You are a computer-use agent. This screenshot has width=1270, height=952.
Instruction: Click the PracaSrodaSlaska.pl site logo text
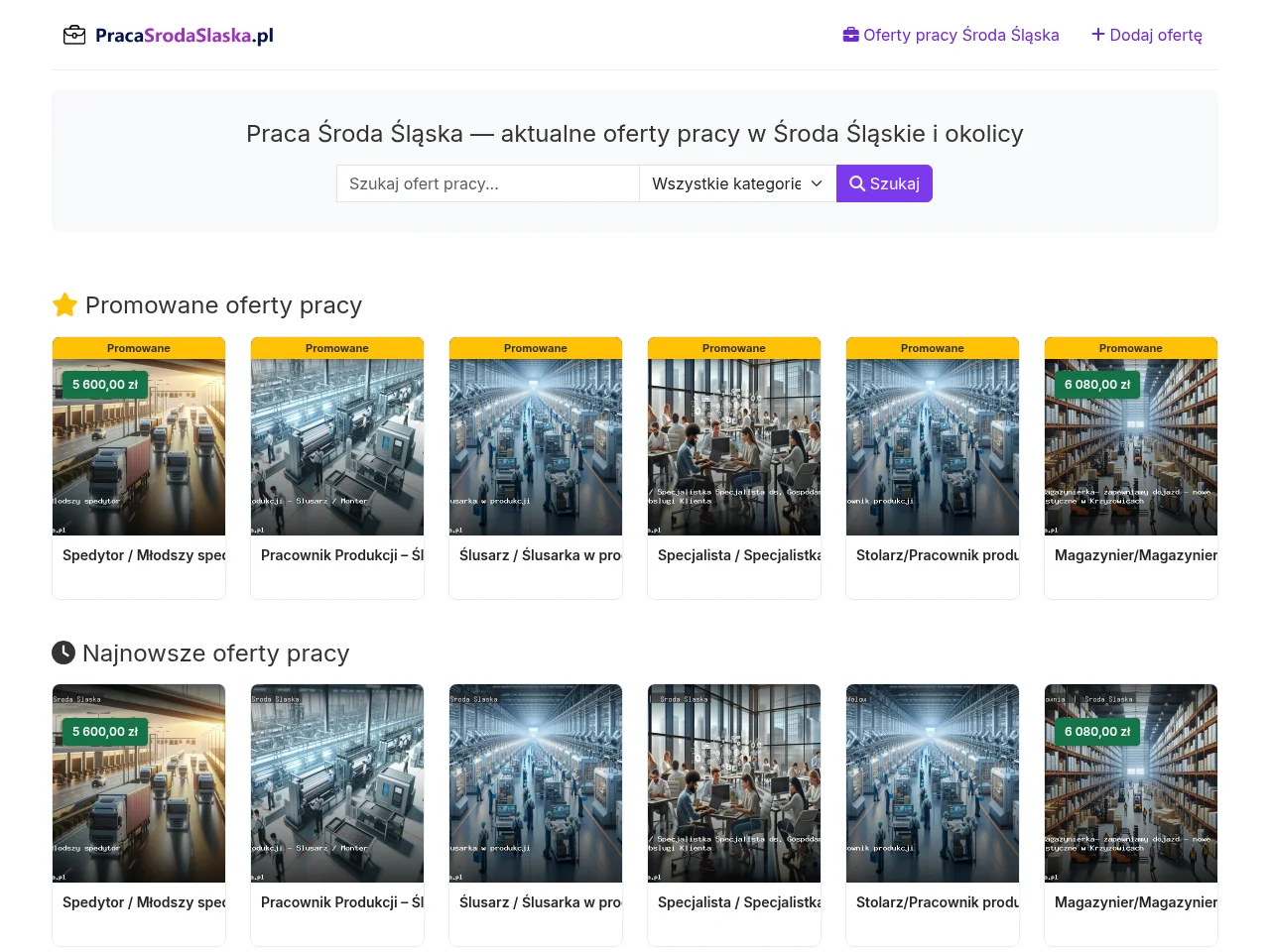(x=185, y=36)
